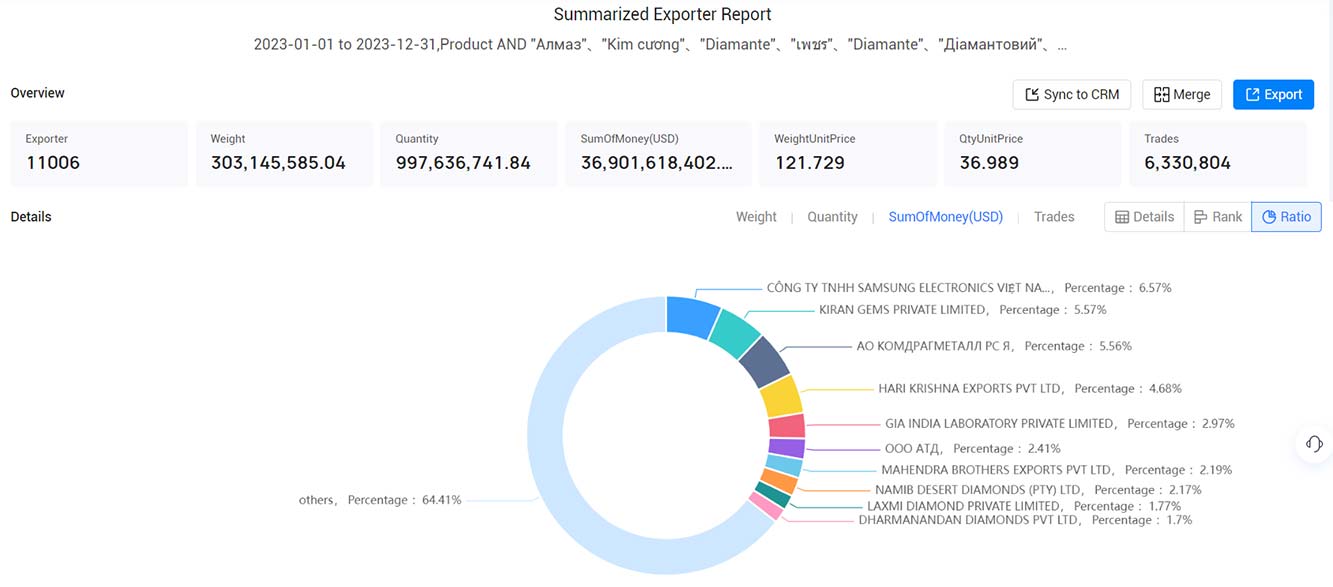Switch to the Weight metric tab
This screenshot has height=587, width=1333.
756,217
